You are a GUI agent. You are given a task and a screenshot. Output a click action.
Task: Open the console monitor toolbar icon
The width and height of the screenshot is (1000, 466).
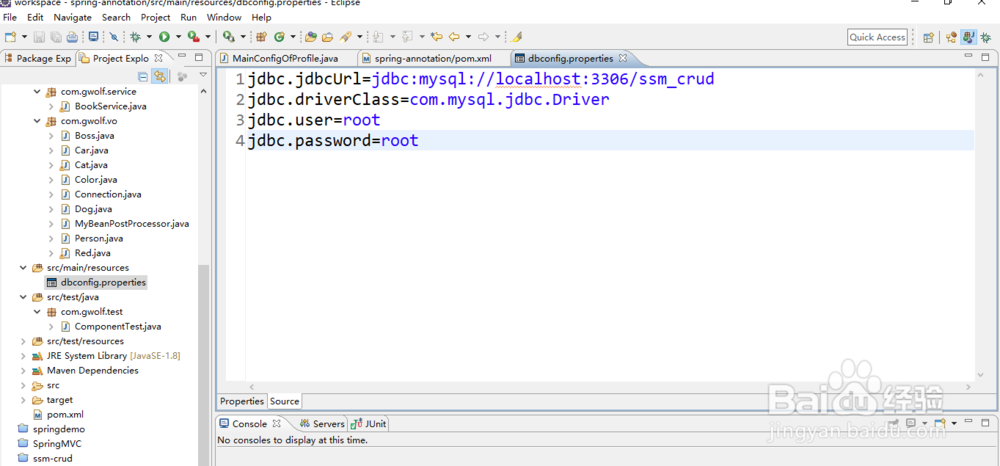point(94,37)
